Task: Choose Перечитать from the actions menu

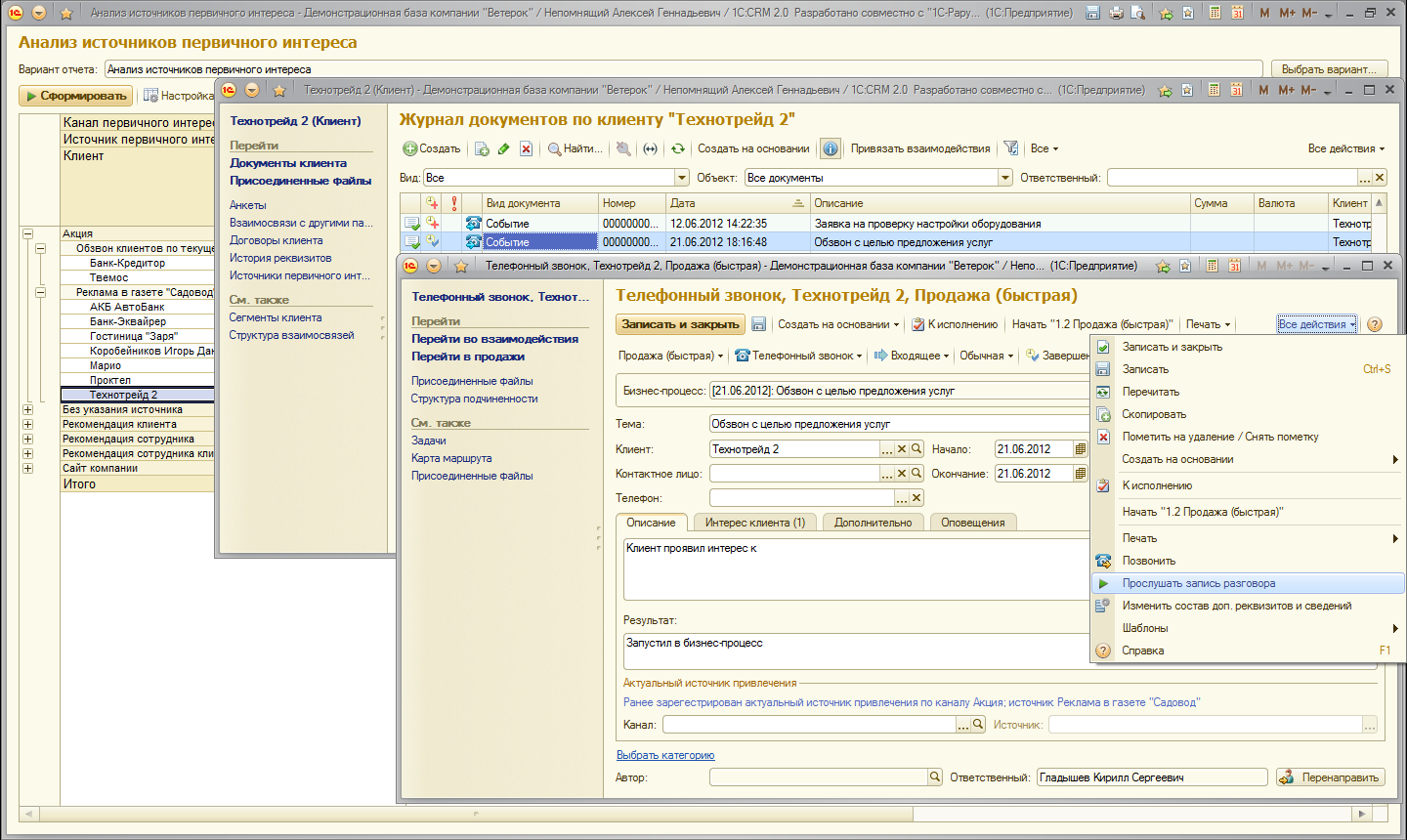Action: click(1248, 392)
